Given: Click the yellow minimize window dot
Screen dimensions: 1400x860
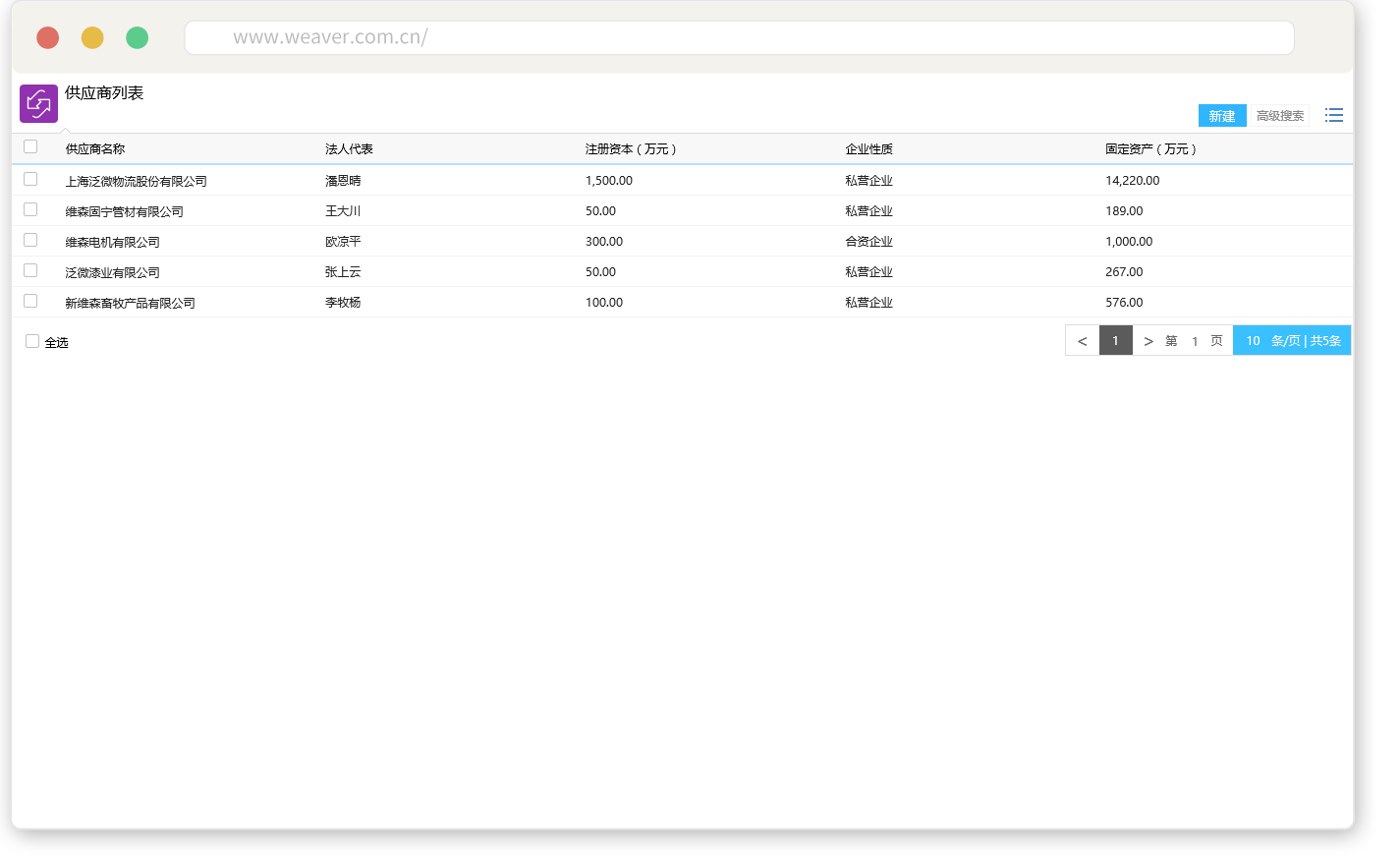Looking at the screenshot, I should click(x=92, y=38).
